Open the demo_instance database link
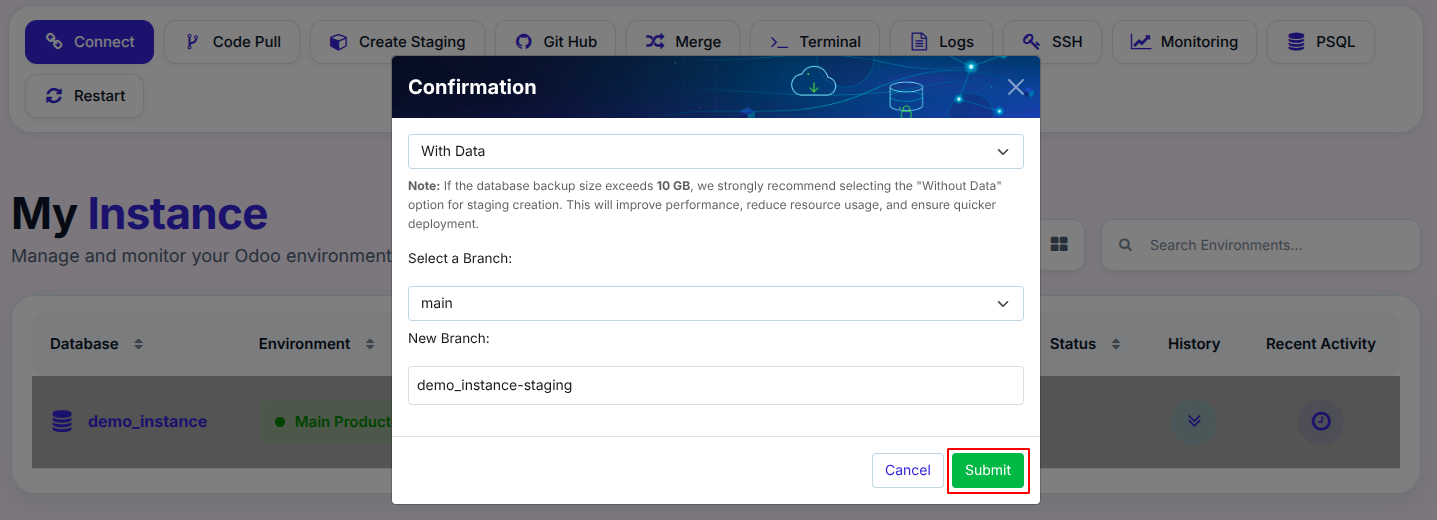 [x=147, y=422]
